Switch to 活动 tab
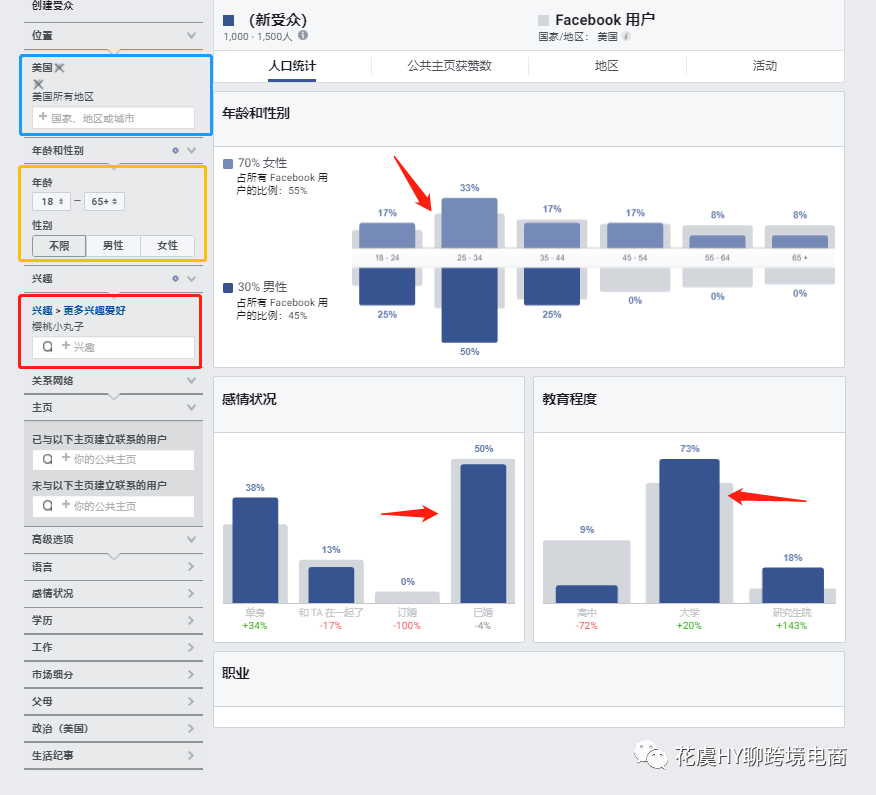The height and width of the screenshot is (795, 876). point(764,66)
